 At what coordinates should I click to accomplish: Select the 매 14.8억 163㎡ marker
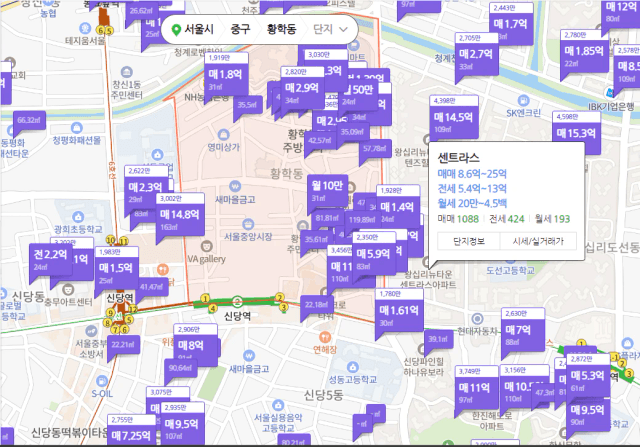click(180, 215)
